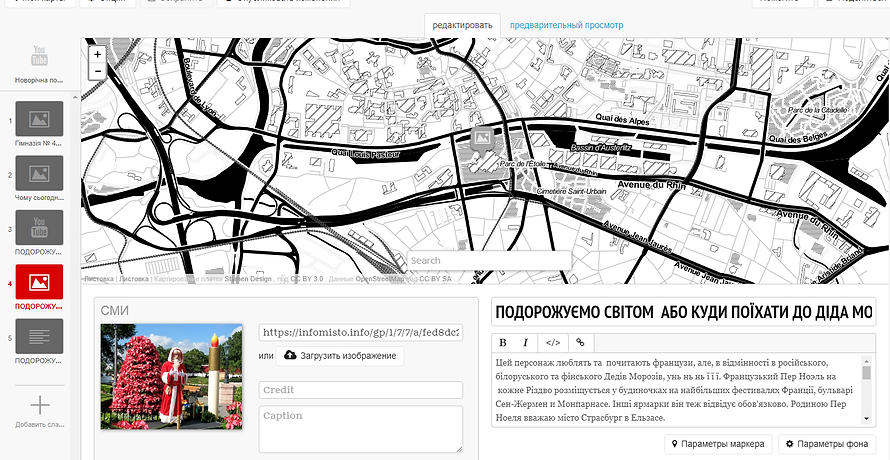Click the OpenStreetMap attribution link
Viewport: 890px width, 460px height.
pyautogui.click(x=382, y=279)
